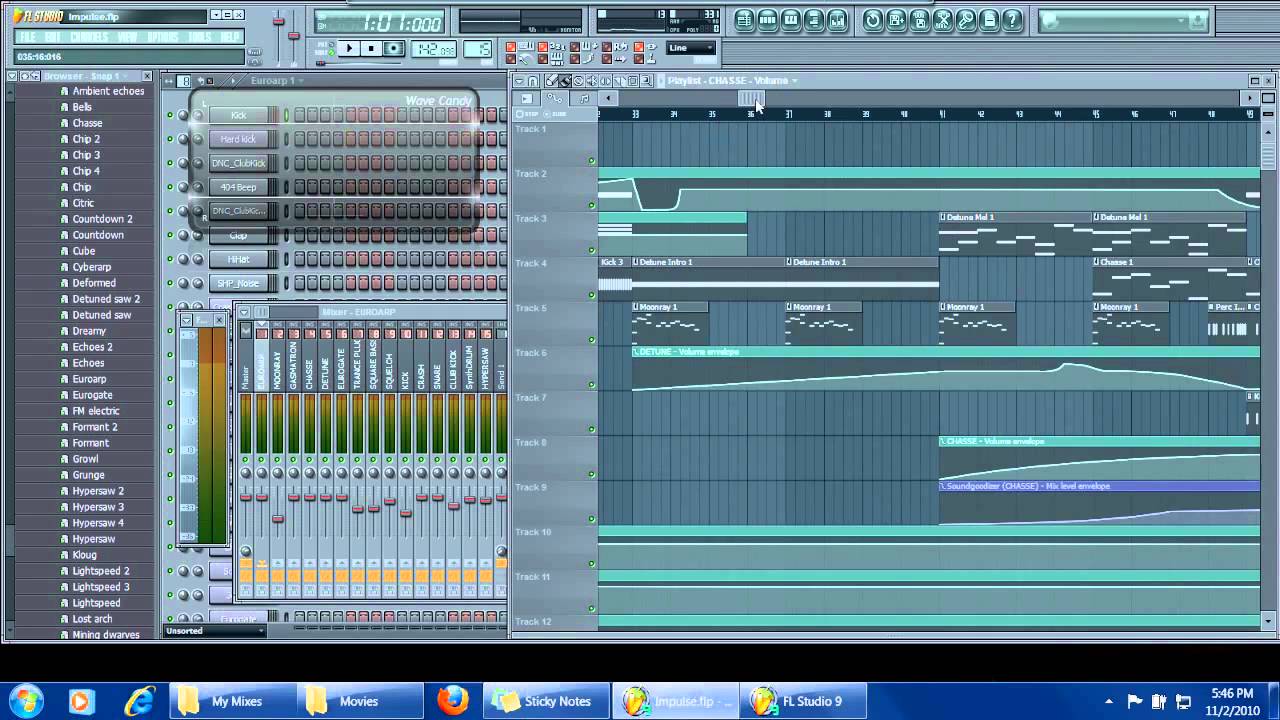Open the step sequencer shortcut icon
Viewport: 1280px width, 720px height.
tap(767, 20)
